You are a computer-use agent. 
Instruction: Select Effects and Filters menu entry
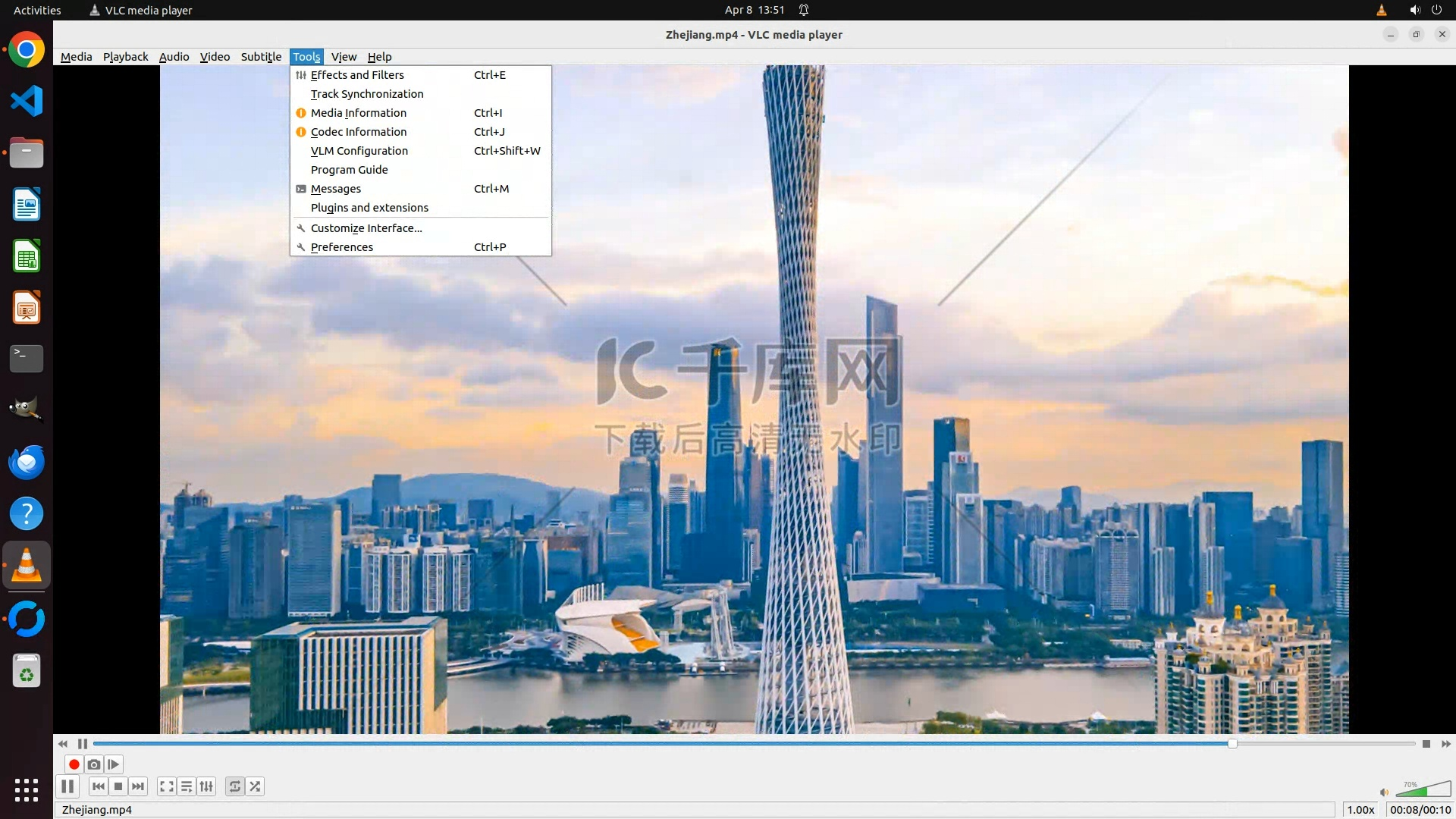click(x=357, y=75)
